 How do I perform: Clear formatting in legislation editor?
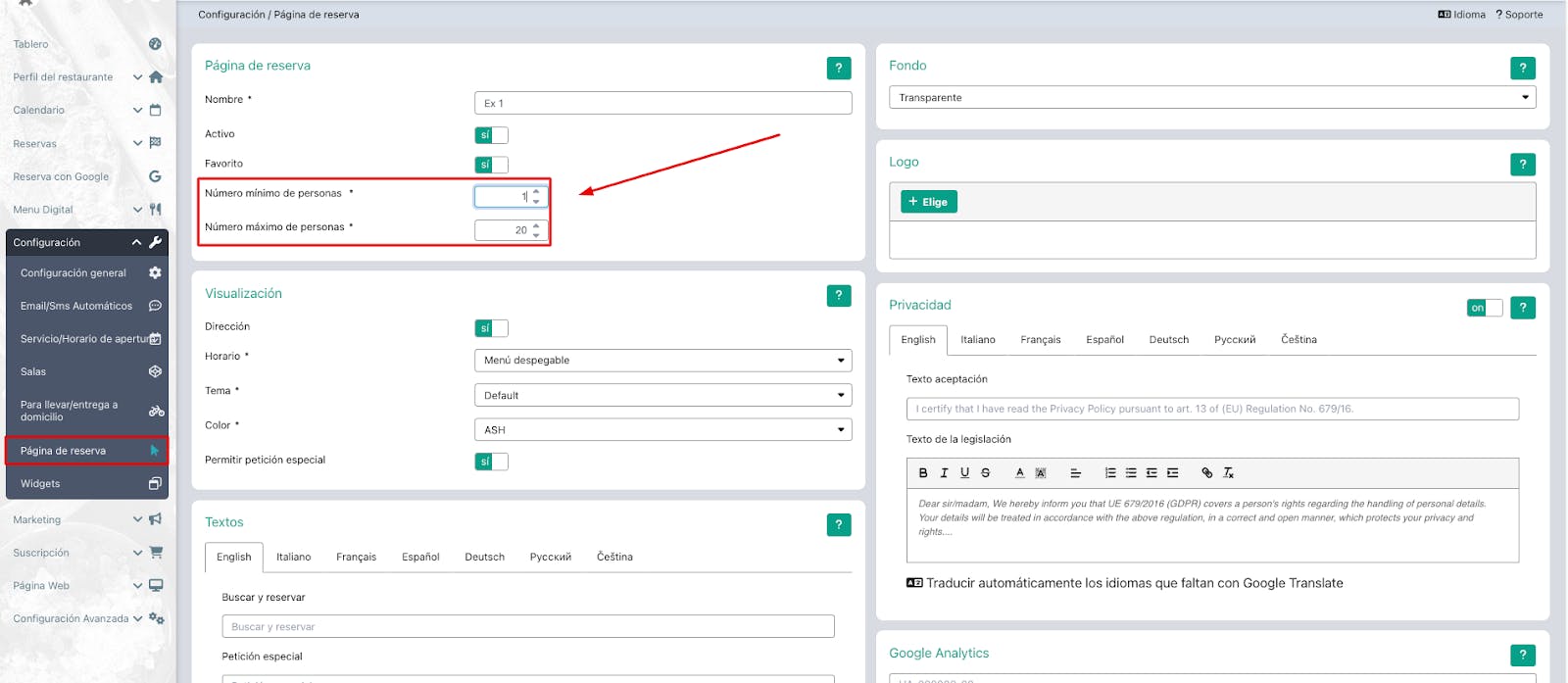pos(1228,473)
